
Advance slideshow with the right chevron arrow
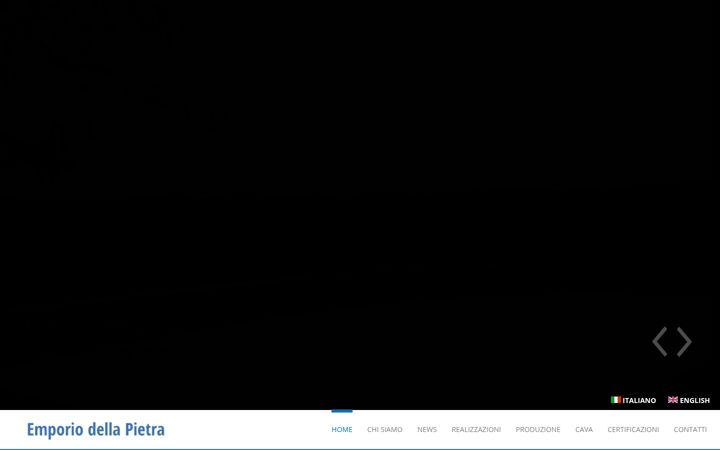pos(684,342)
